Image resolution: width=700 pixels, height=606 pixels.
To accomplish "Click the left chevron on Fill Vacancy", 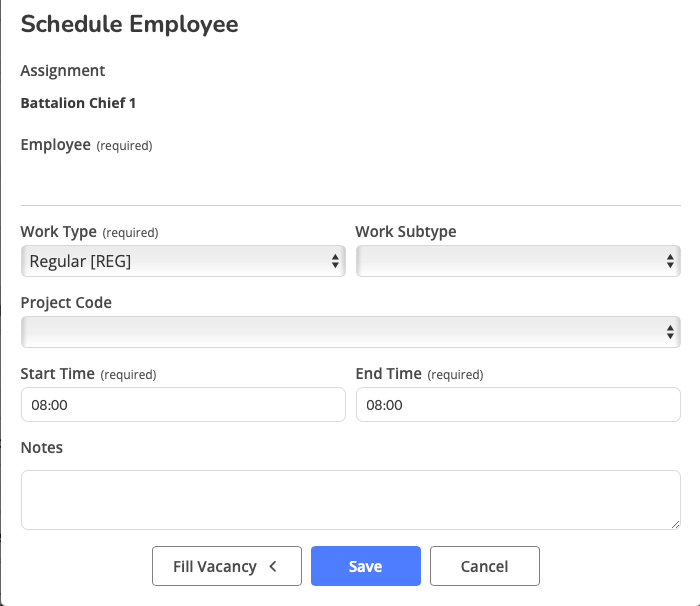I will point(271,567).
